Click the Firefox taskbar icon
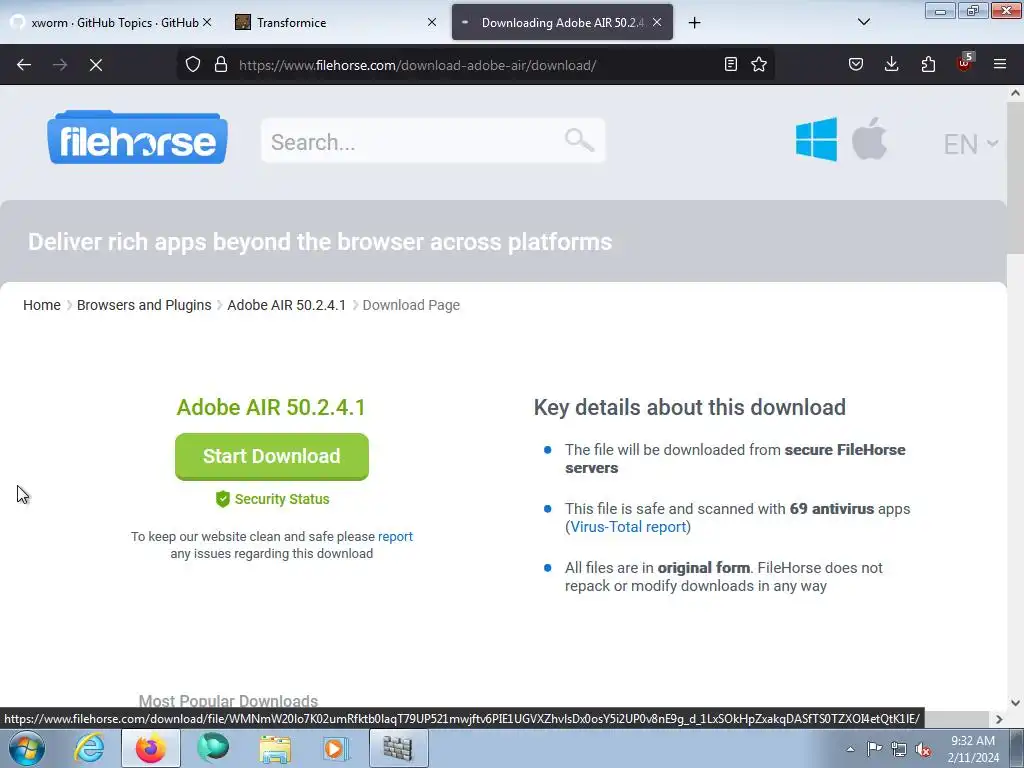Image resolution: width=1024 pixels, height=768 pixels. click(x=150, y=748)
